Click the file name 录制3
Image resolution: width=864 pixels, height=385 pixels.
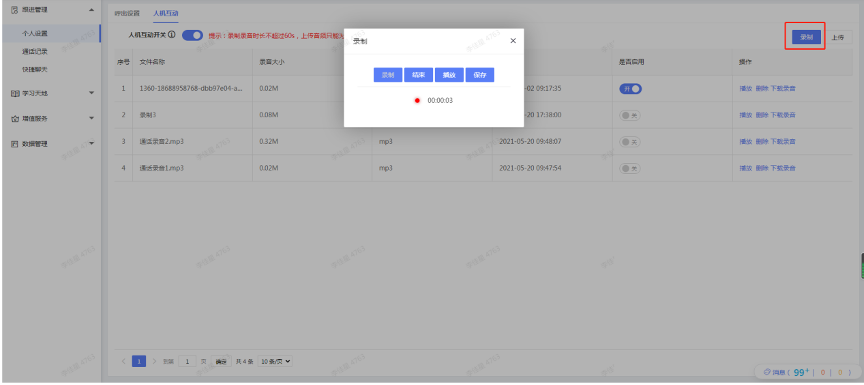148,115
